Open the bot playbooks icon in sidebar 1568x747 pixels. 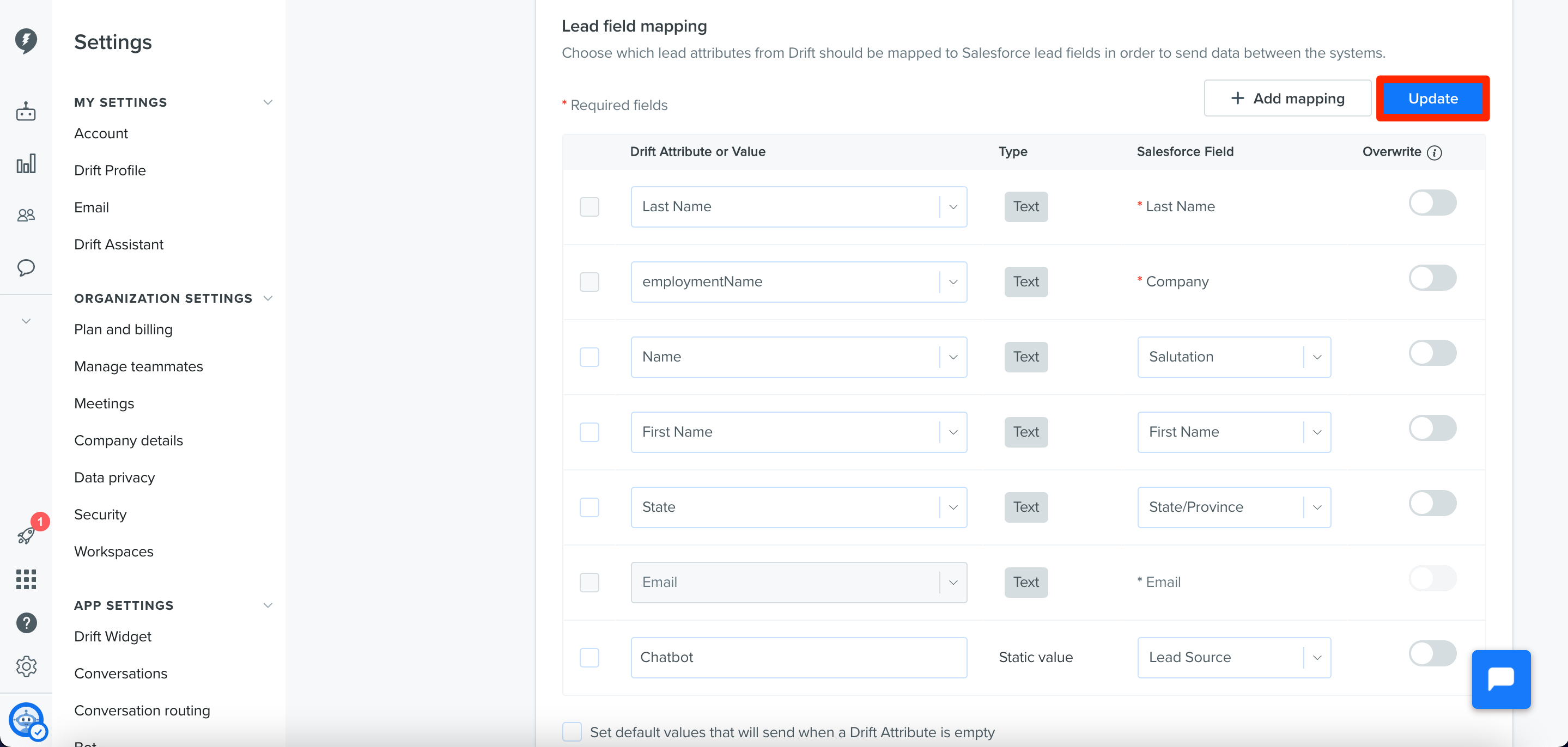click(x=26, y=111)
